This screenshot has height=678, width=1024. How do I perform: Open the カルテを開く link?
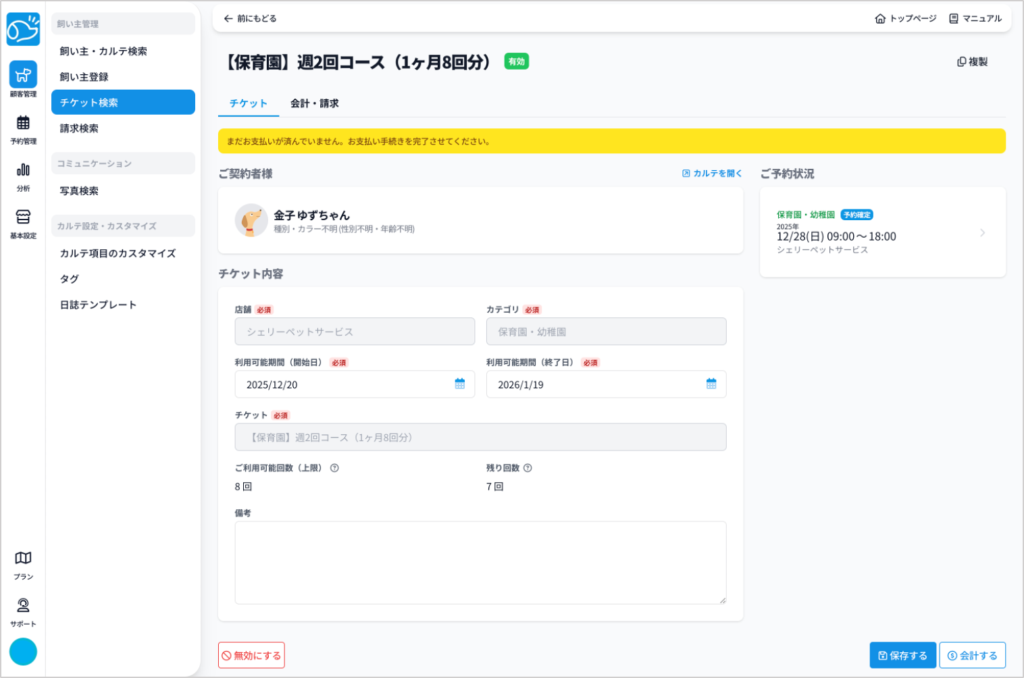(x=712, y=173)
